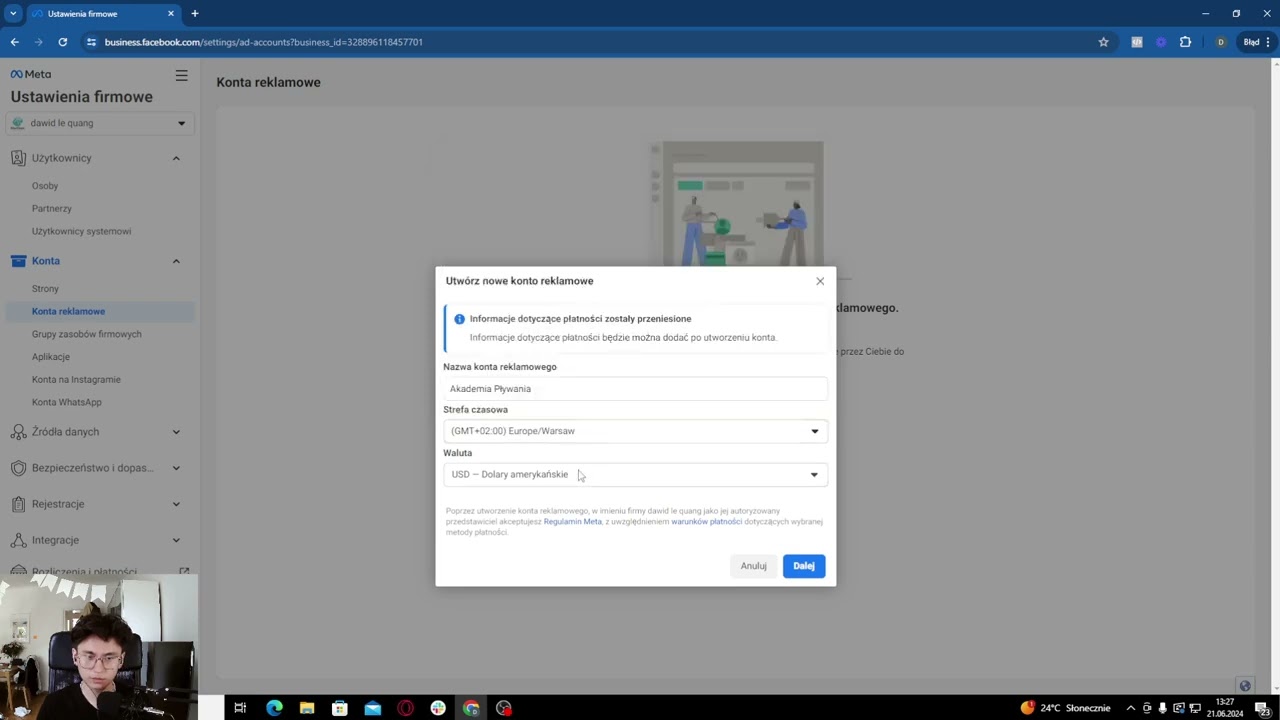Select Osoby in sidebar

[x=45, y=186]
